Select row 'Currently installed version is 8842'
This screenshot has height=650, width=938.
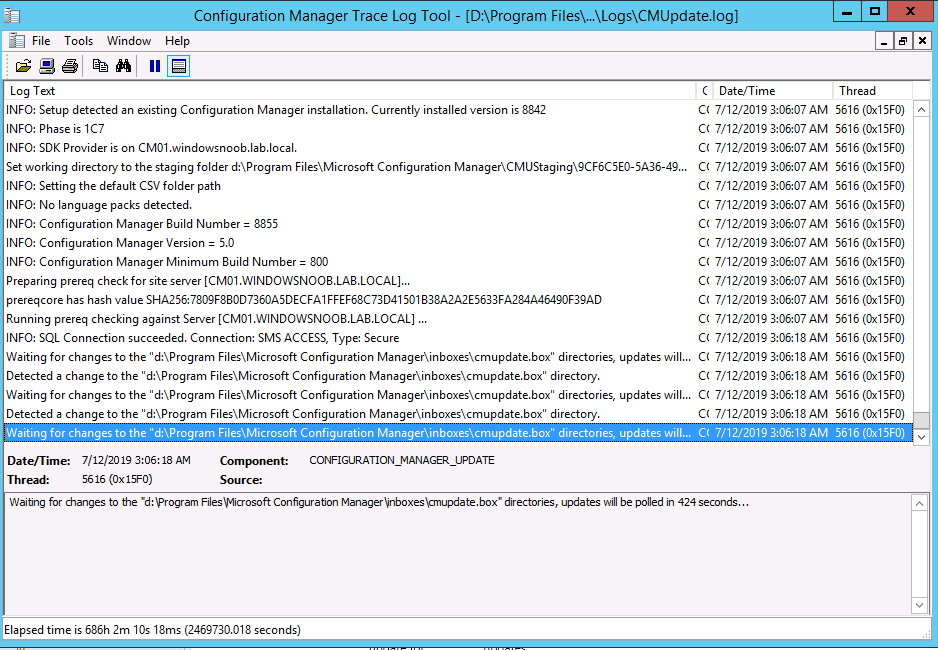click(x=458, y=110)
